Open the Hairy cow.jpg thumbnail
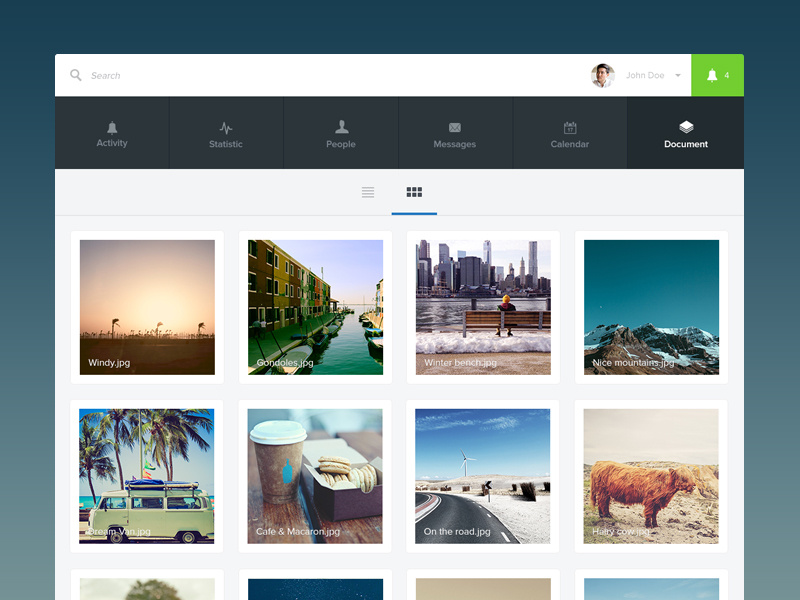 (x=651, y=476)
